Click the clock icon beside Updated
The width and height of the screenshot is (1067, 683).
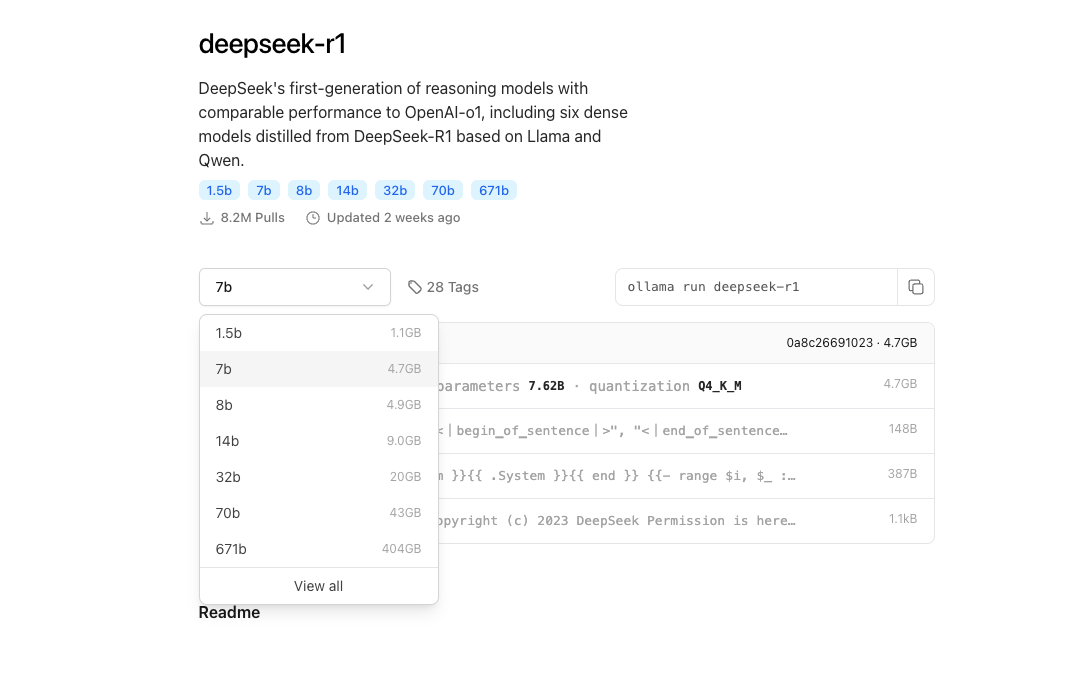tap(312, 218)
